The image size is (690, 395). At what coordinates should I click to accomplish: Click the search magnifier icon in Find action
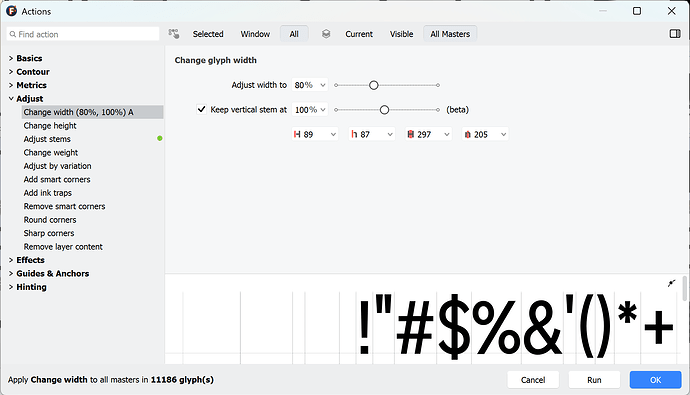13,34
